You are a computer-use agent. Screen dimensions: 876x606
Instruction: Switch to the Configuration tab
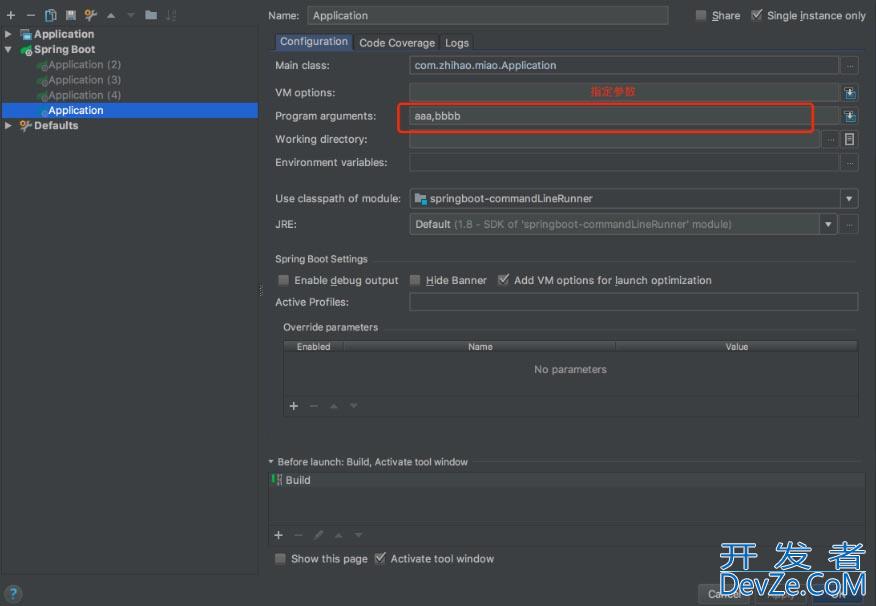click(314, 42)
